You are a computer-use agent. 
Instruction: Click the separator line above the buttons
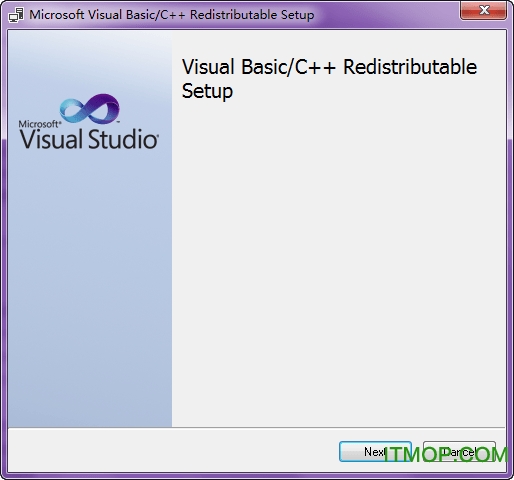click(257, 427)
